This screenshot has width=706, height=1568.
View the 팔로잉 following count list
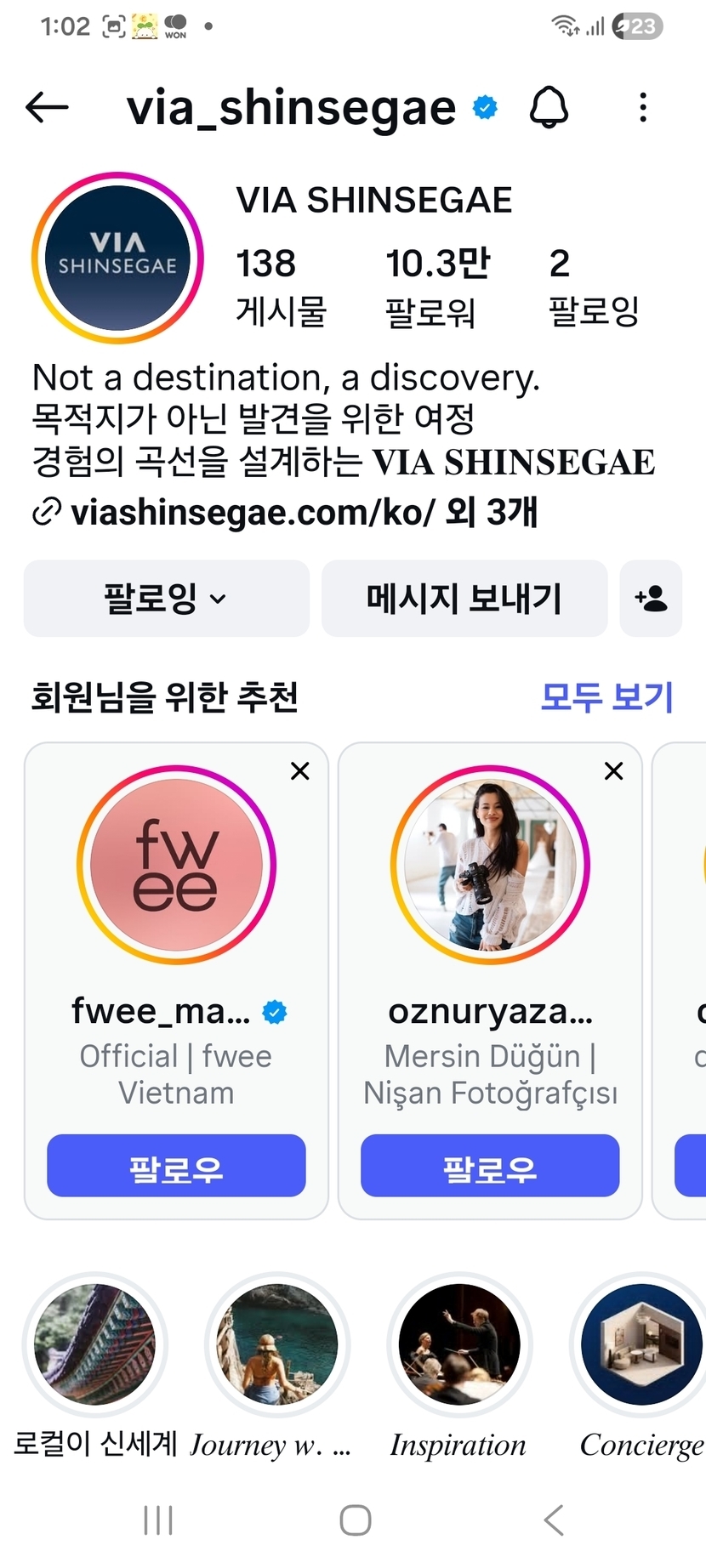[593, 287]
